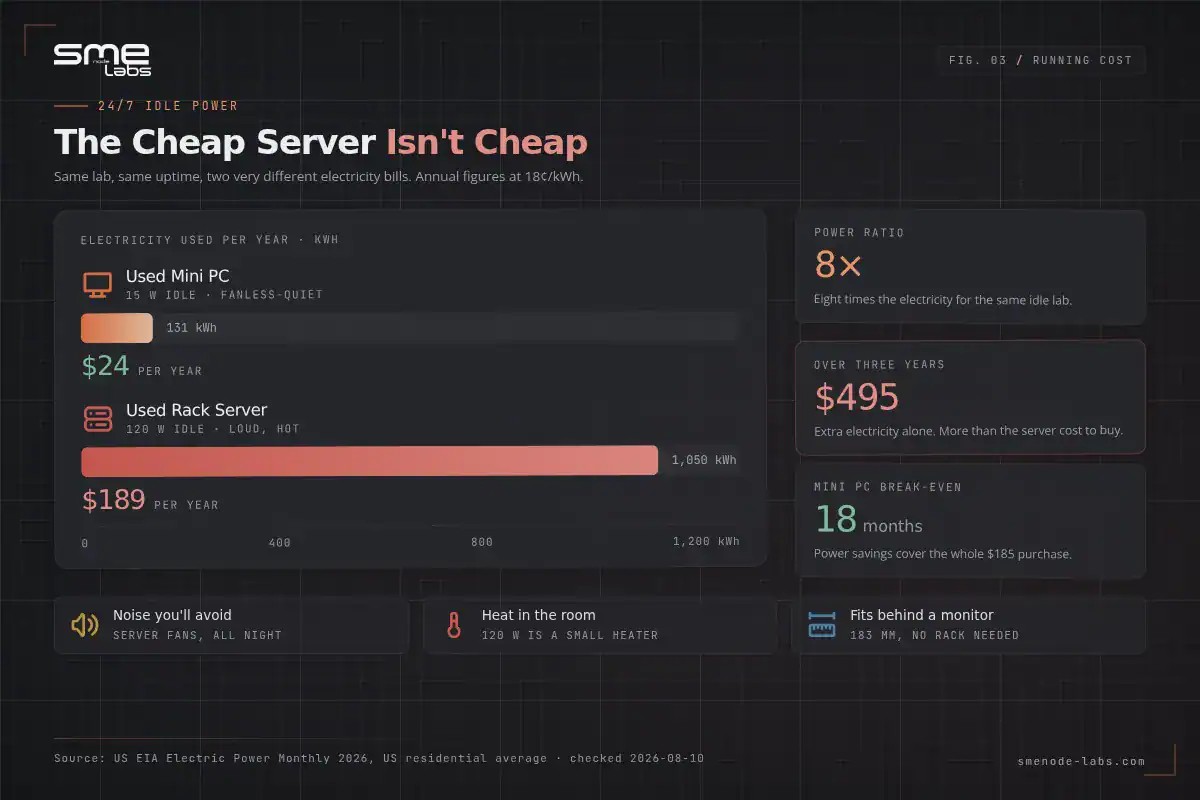Screen dimensions: 1200x800
Task: Click the Used Rack Server heading
Action: (196, 410)
